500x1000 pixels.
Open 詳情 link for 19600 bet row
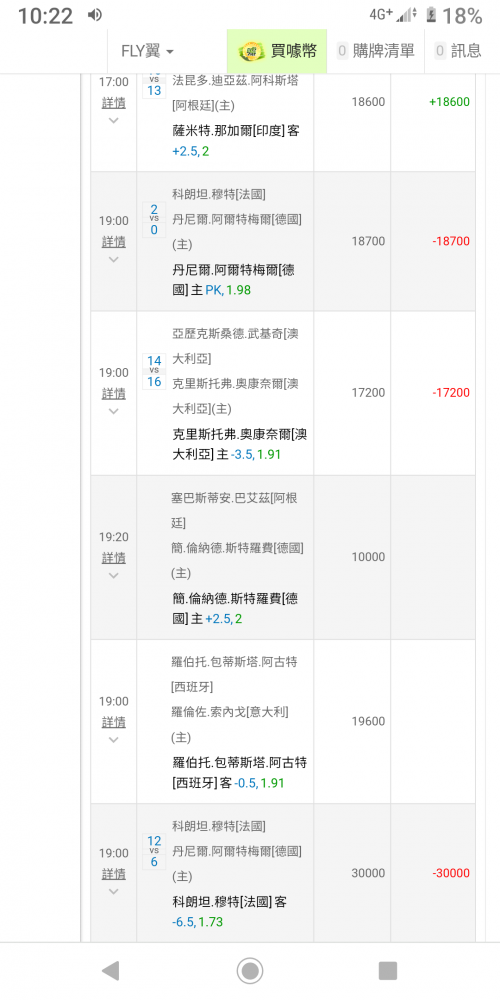pos(114,722)
